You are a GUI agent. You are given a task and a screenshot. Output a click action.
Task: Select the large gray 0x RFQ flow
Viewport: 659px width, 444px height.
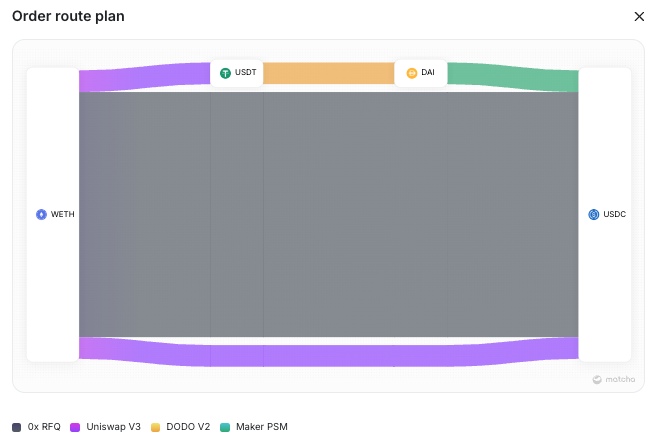328,214
